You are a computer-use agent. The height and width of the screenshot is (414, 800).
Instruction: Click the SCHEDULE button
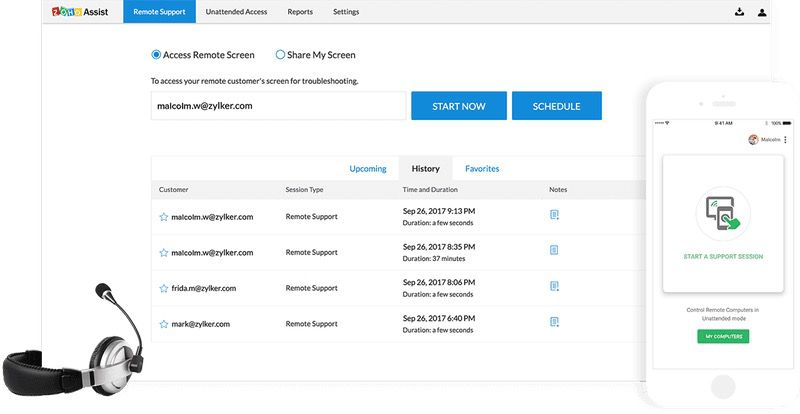pos(556,106)
